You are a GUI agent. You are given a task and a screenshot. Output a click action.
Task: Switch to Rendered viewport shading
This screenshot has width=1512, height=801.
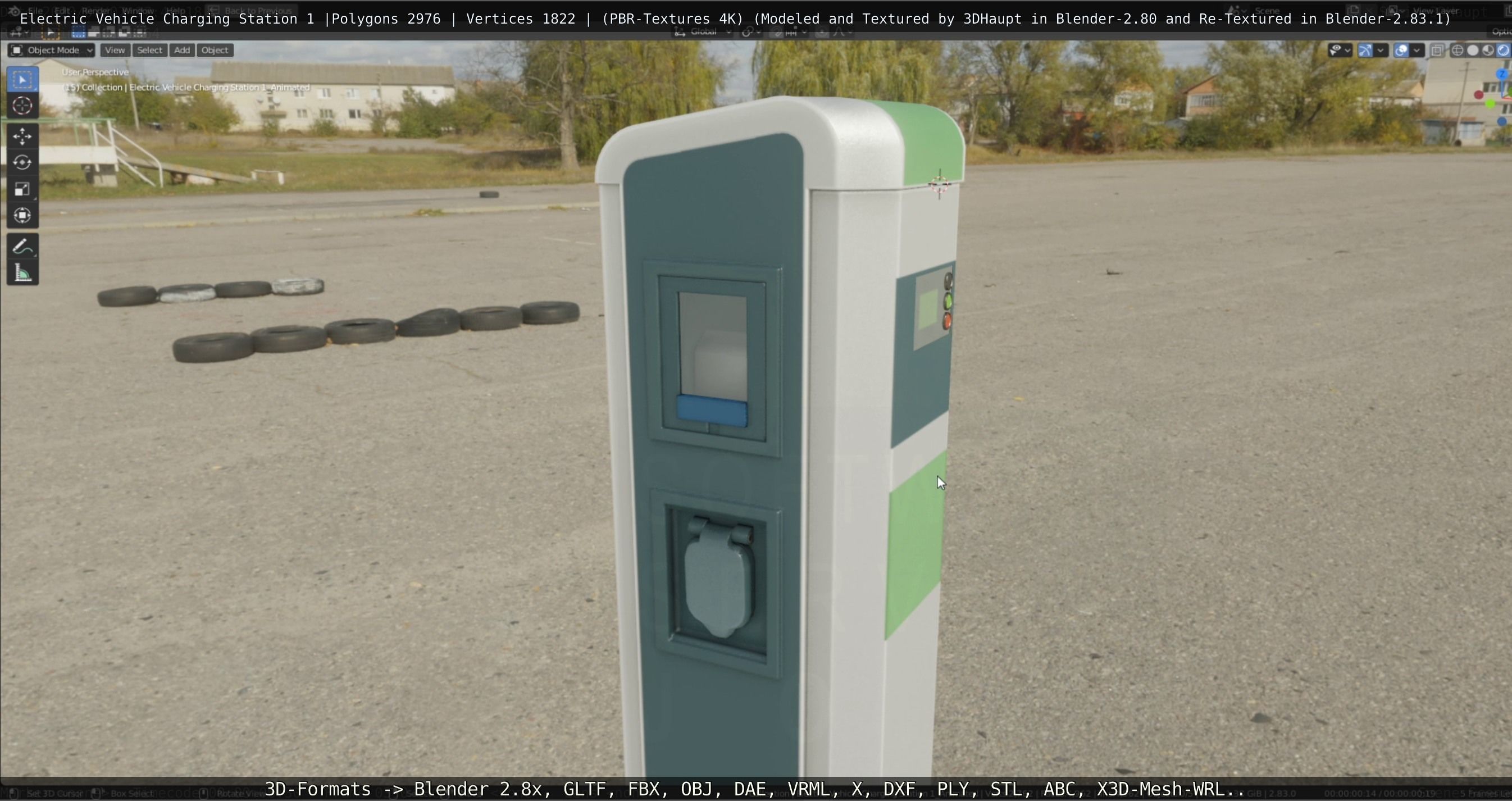pyautogui.click(x=1502, y=51)
